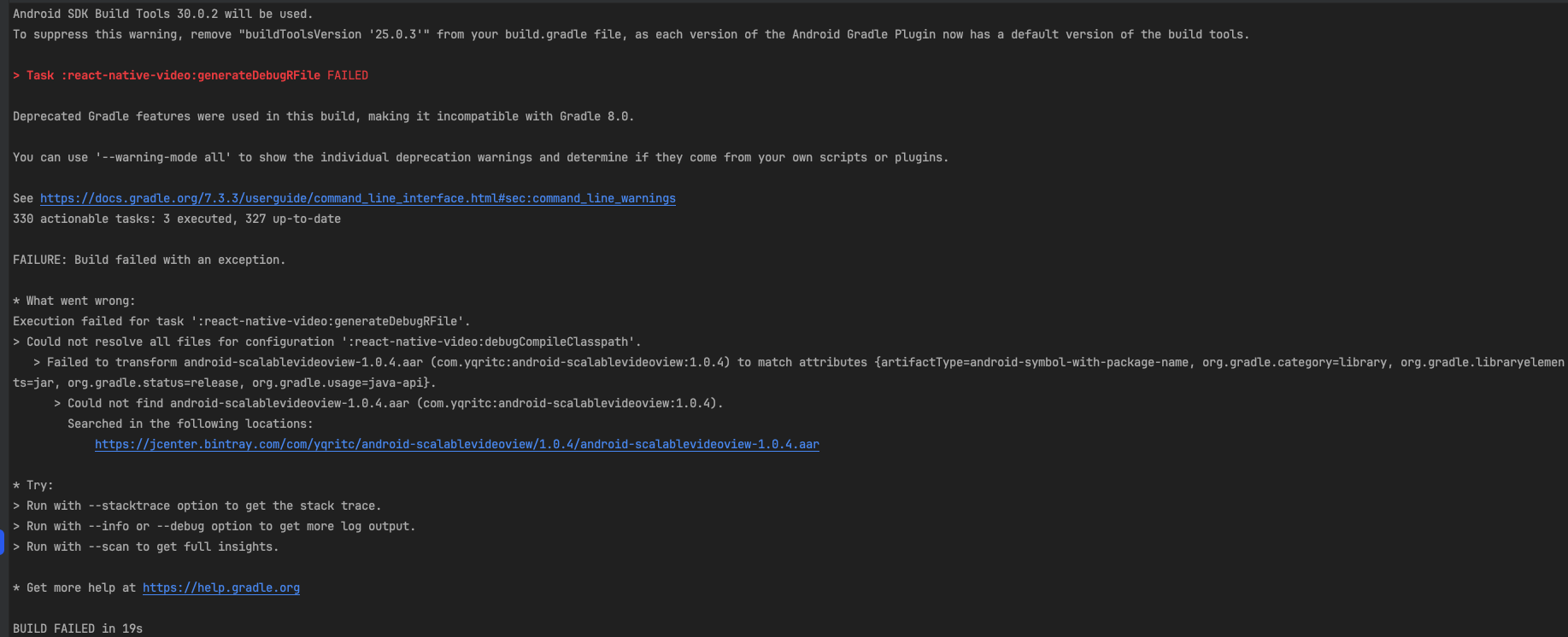Click the blue marker on the left edge
This screenshot has width=1568, height=637.
pos(3,541)
